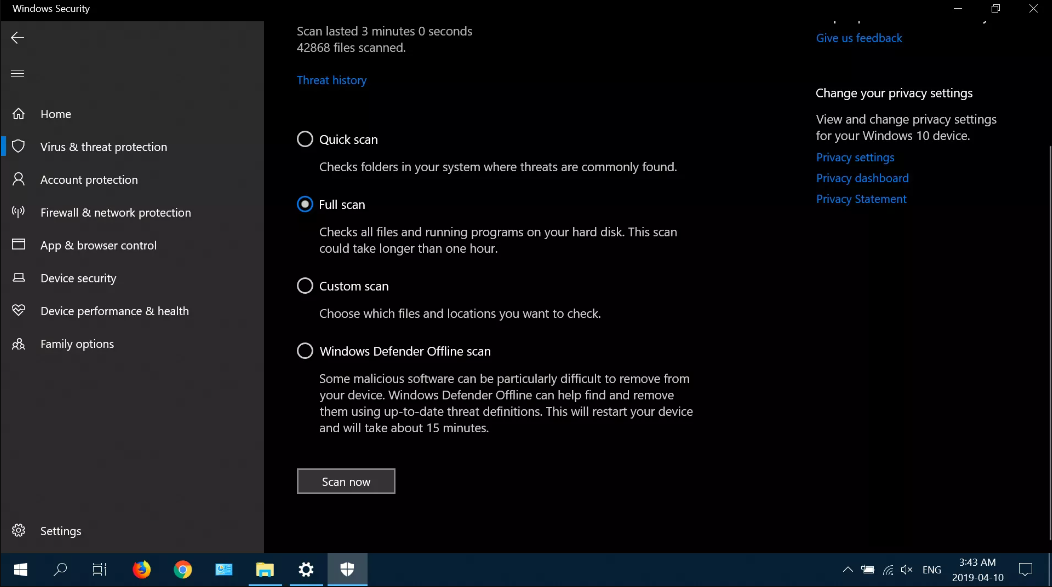Image resolution: width=1052 pixels, height=587 pixels.
Task: Launch Chrome from the taskbar
Action: (x=182, y=570)
